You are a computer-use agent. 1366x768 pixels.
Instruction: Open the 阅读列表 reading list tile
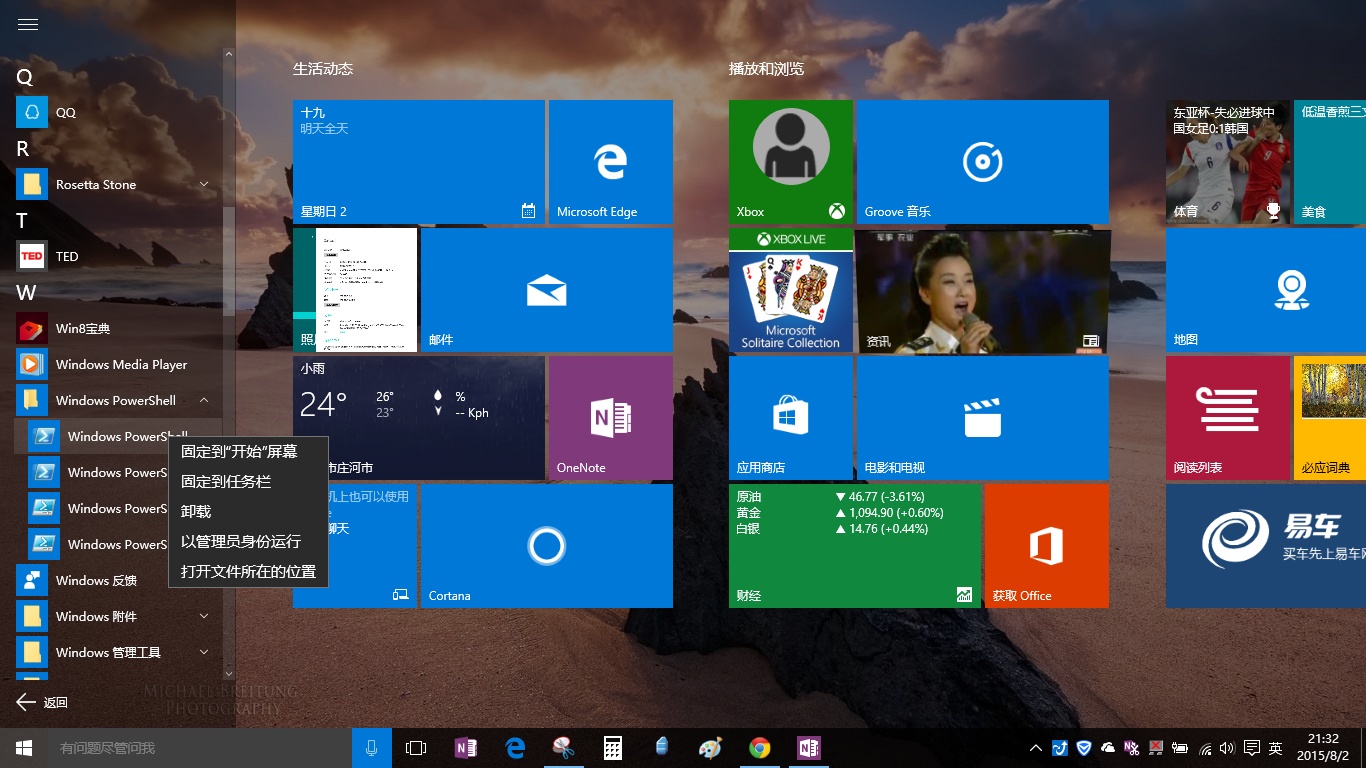1228,418
